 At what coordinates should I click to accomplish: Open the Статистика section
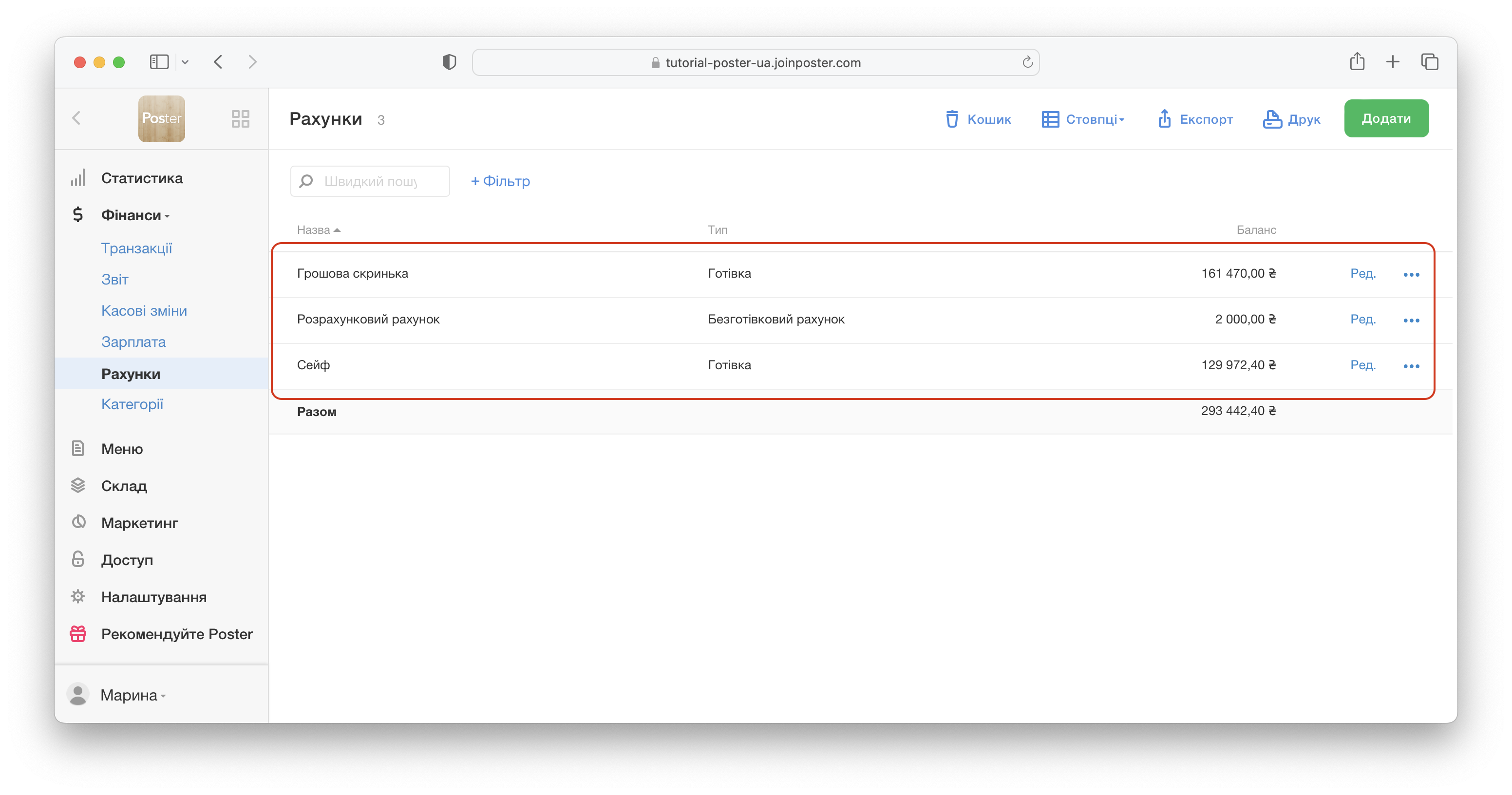point(141,178)
